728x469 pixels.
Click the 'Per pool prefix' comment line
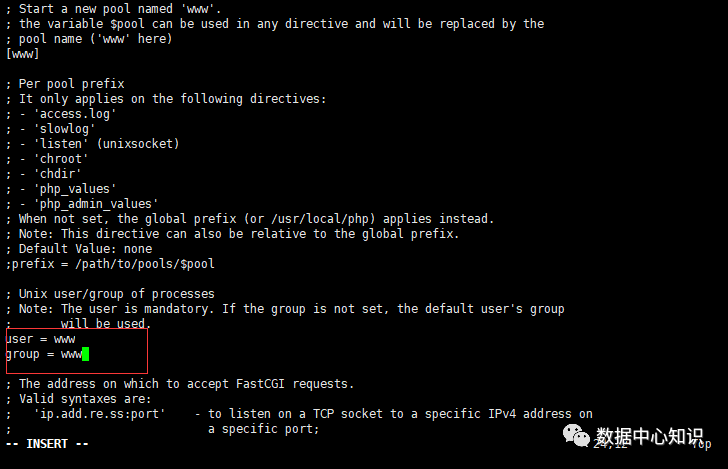coord(71,83)
